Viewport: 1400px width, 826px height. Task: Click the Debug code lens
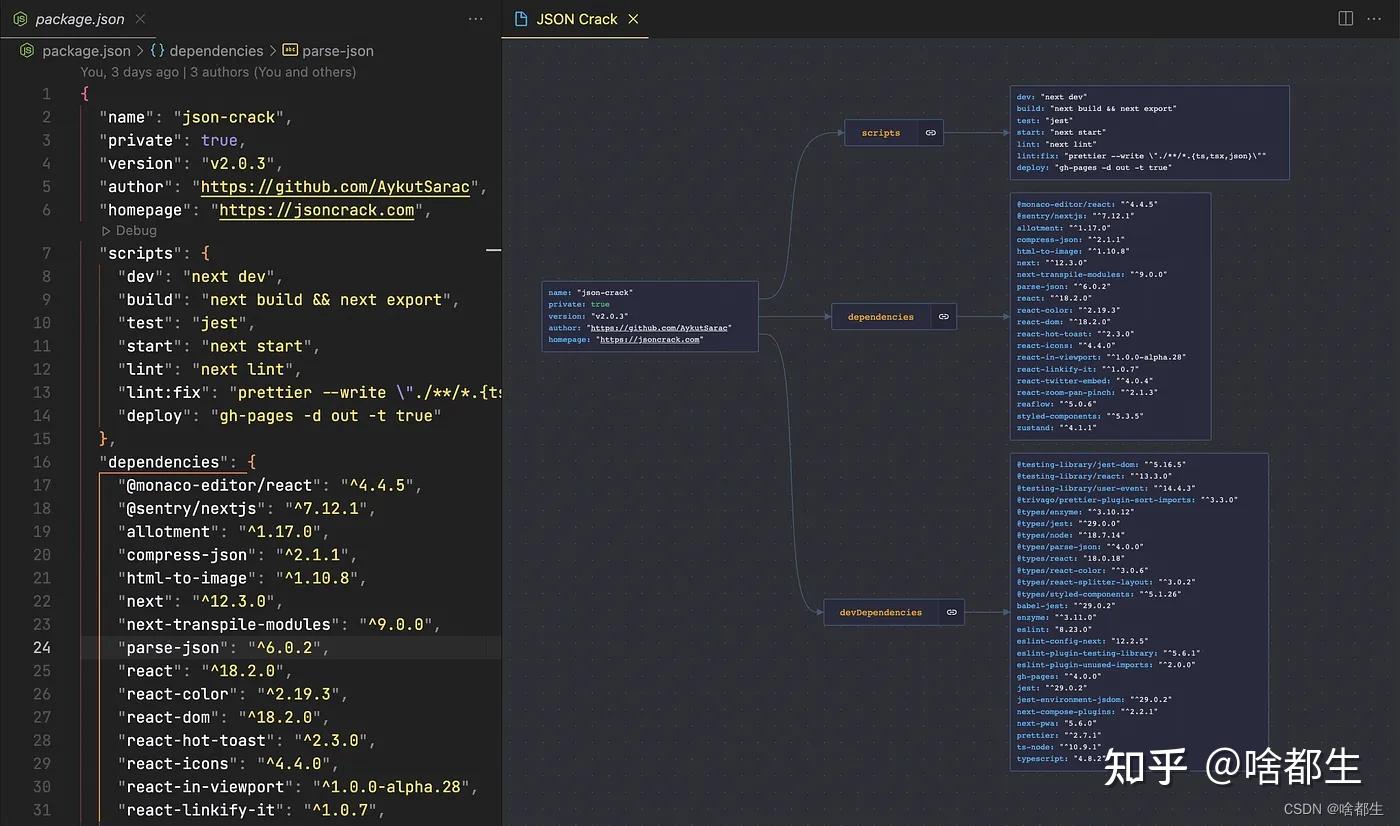129,231
